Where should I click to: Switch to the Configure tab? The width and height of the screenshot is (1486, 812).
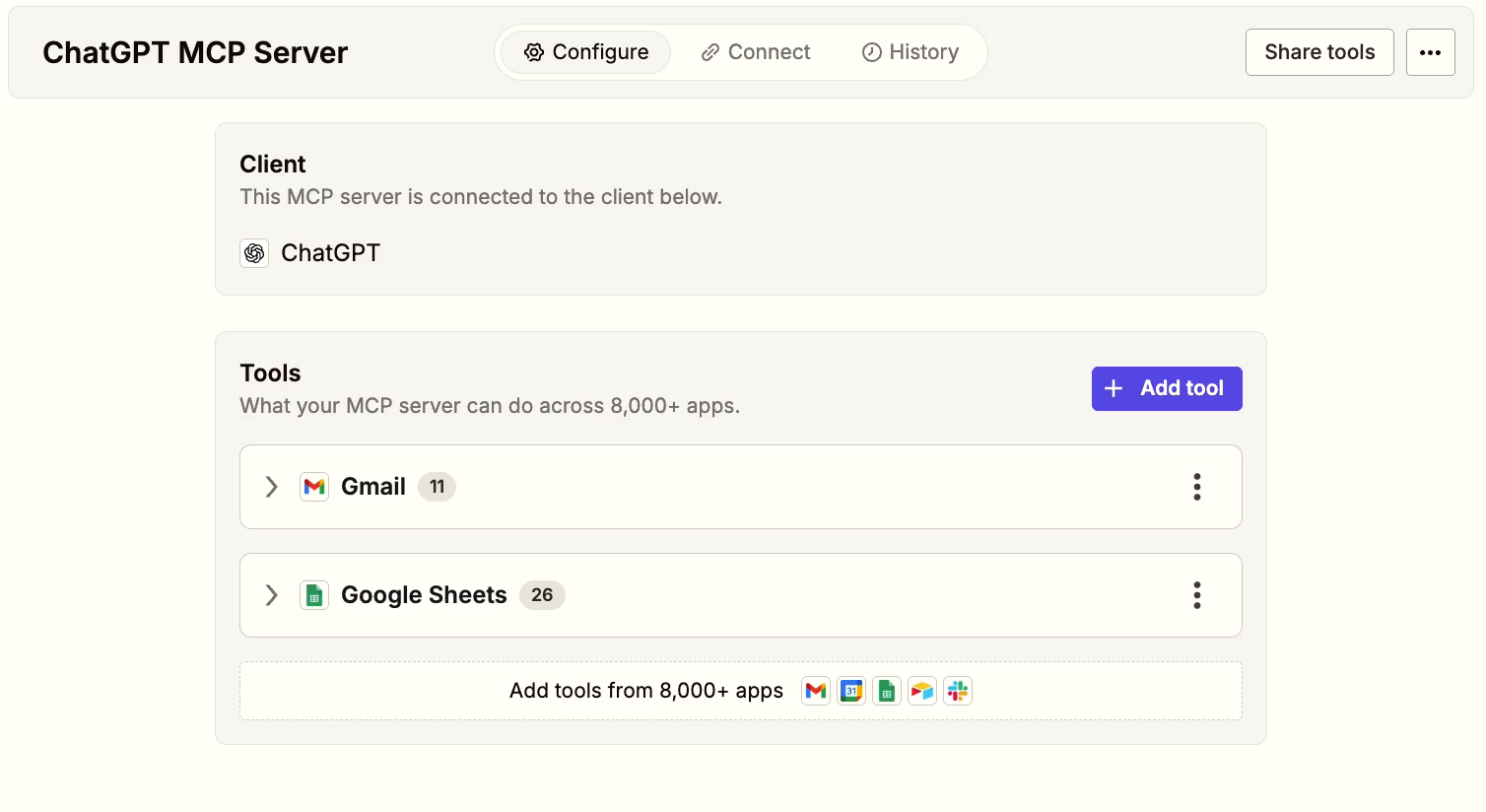585,52
